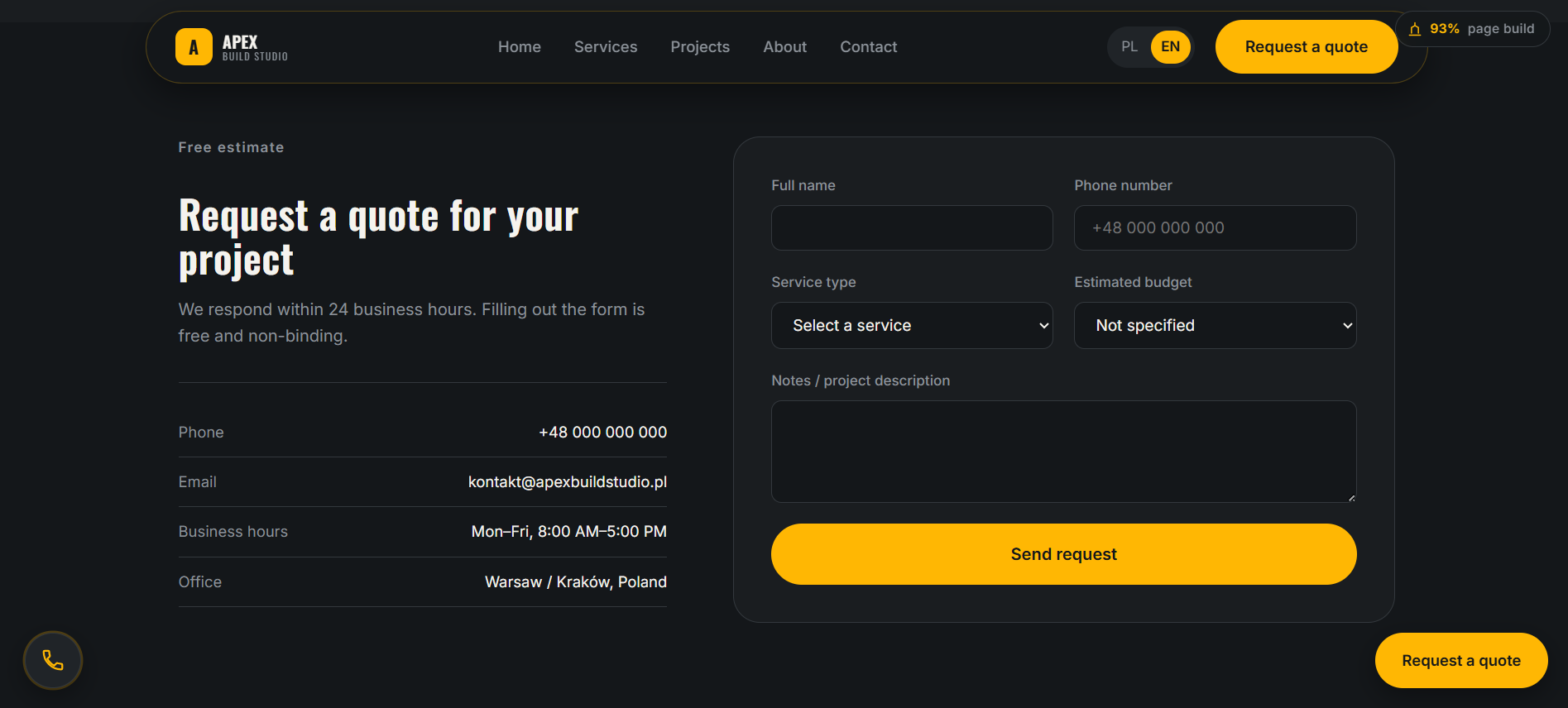This screenshot has width=1568, height=708.
Task: Click the Apex yellow 'A' logo icon
Action: pyautogui.click(x=194, y=47)
